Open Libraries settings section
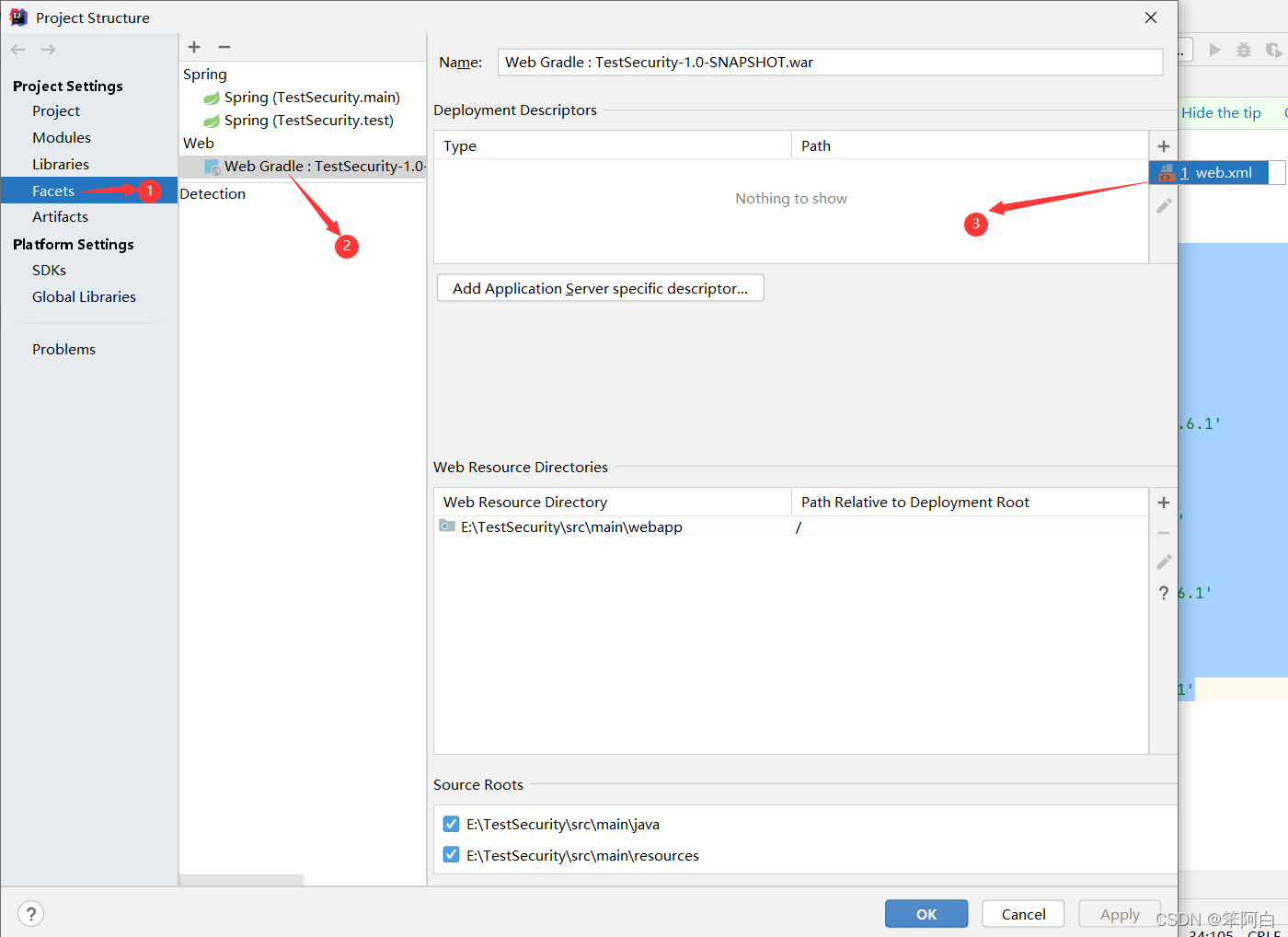This screenshot has height=937, width=1288. 61,164
